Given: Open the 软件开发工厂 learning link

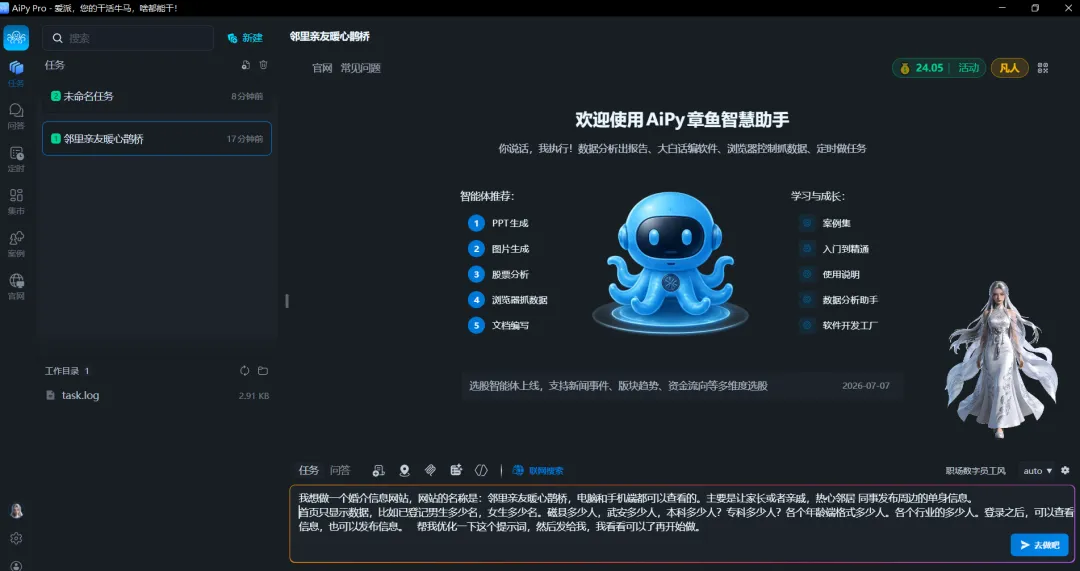Looking at the screenshot, I should [x=839, y=325].
